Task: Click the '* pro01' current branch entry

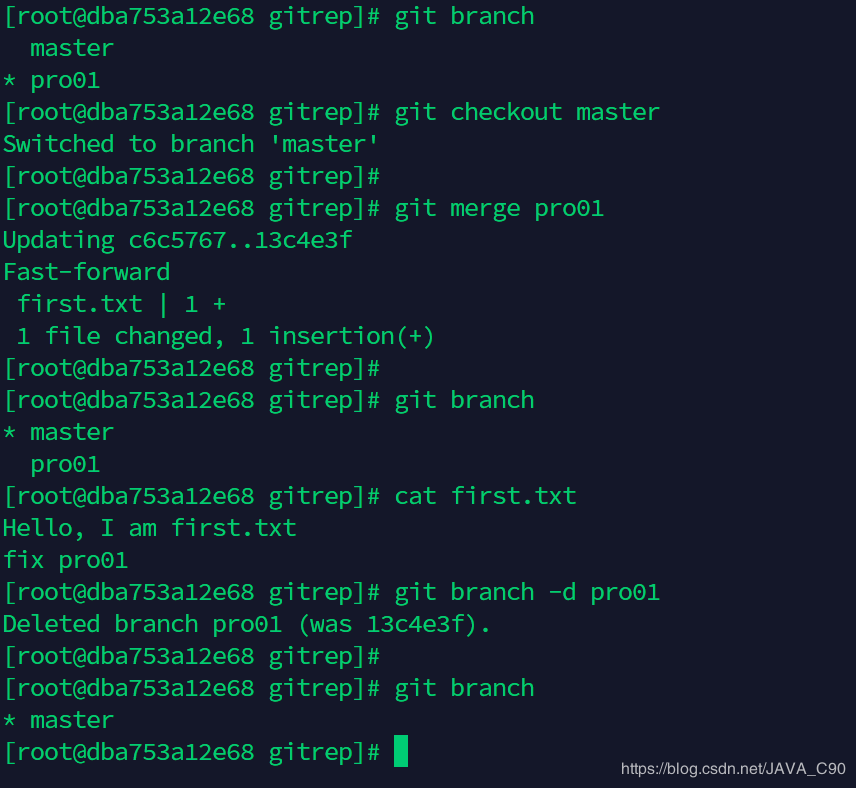Action: pos(52,81)
